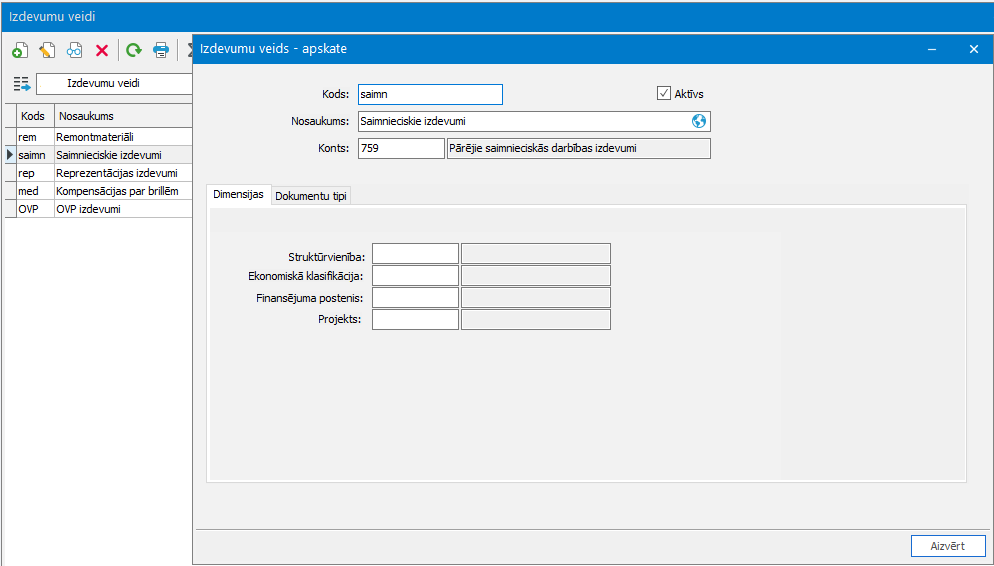This screenshot has width=994, height=566.
Task: Click the Ekonomiskā klasifikācija description box
Action: (536, 276)
